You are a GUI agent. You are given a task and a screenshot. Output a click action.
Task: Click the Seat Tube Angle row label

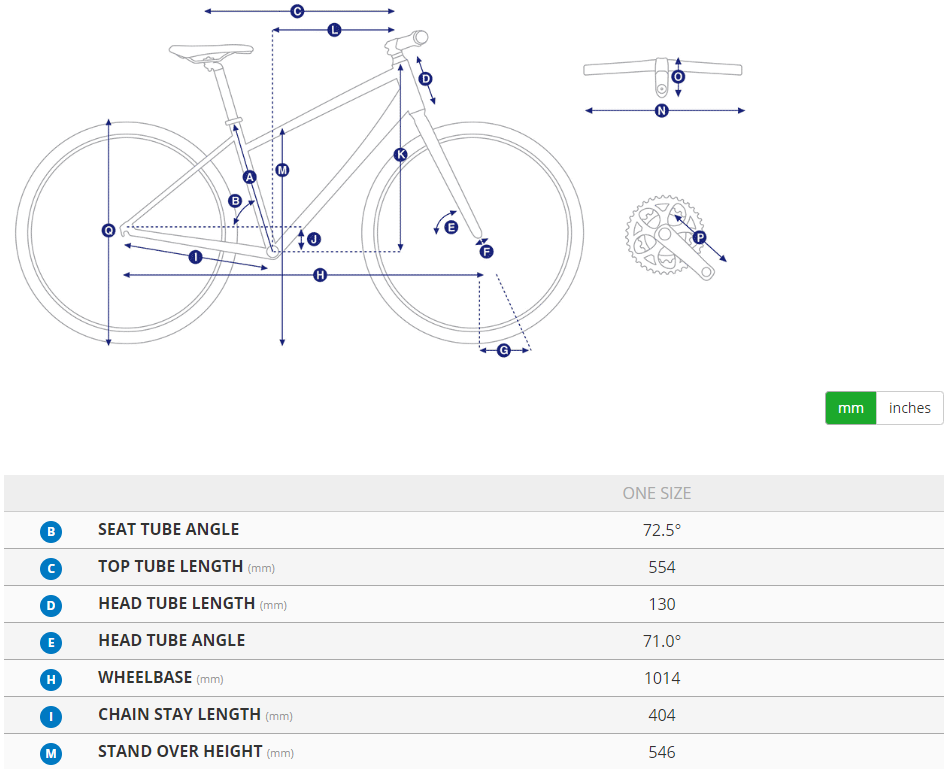(168, 530)
